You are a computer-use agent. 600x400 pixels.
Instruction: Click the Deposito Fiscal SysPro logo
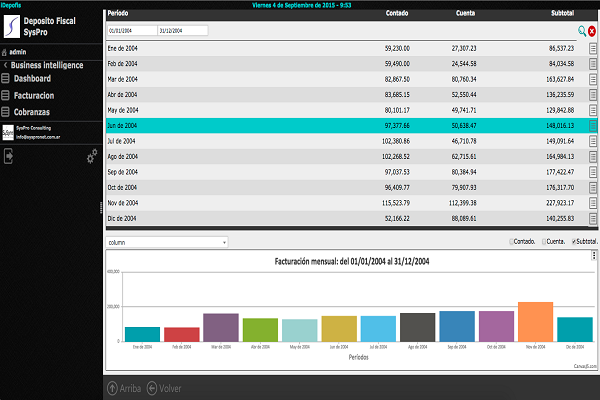pos(11,26)
